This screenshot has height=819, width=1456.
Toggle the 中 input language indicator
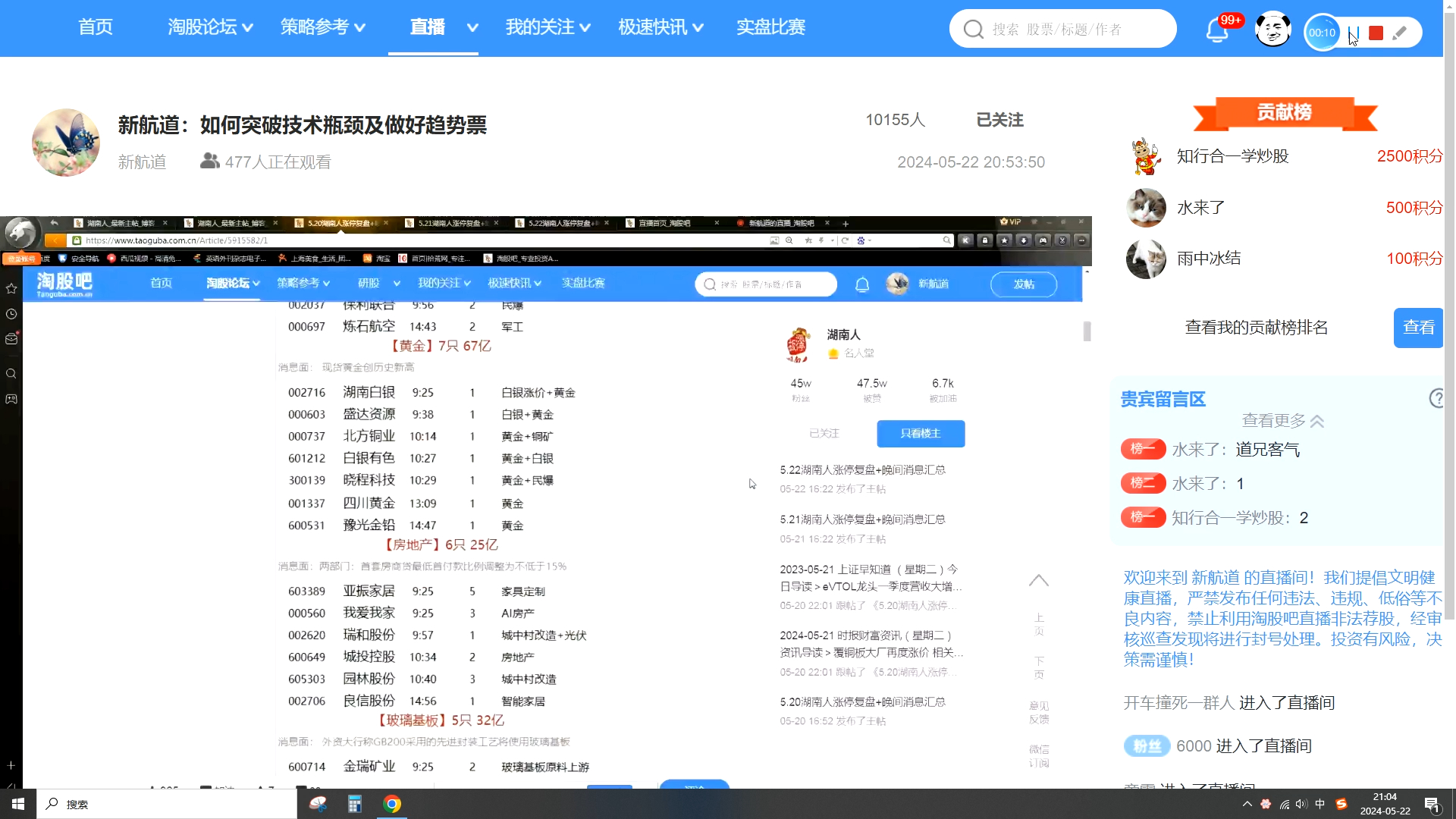tap(1320, 804)
